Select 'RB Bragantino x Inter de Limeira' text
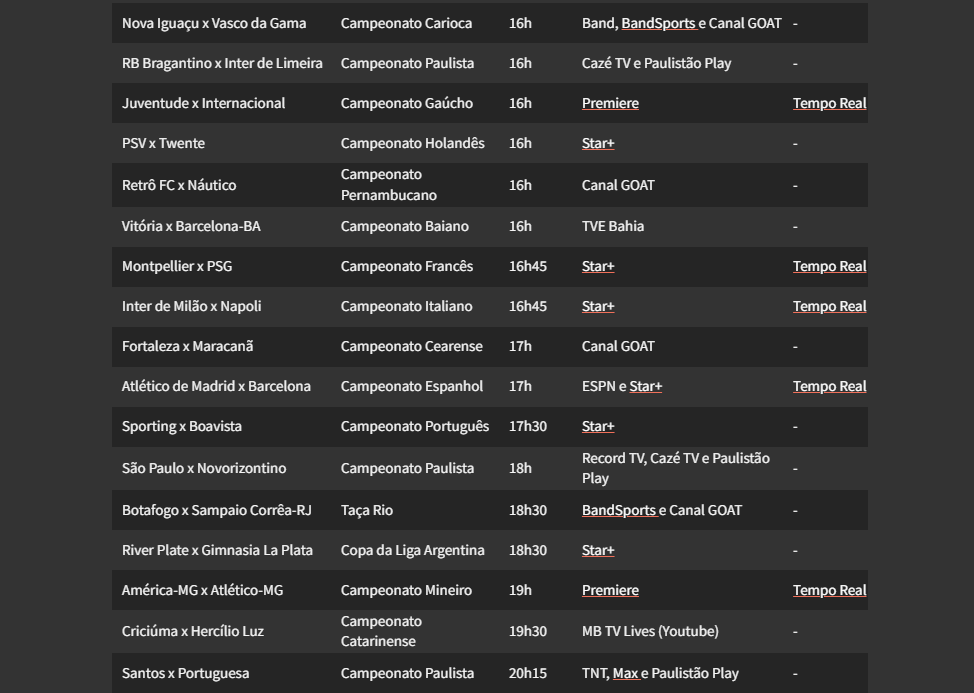The height and width of the screenshot is (693, 974). pyautogui.click(x=222, y=63)
